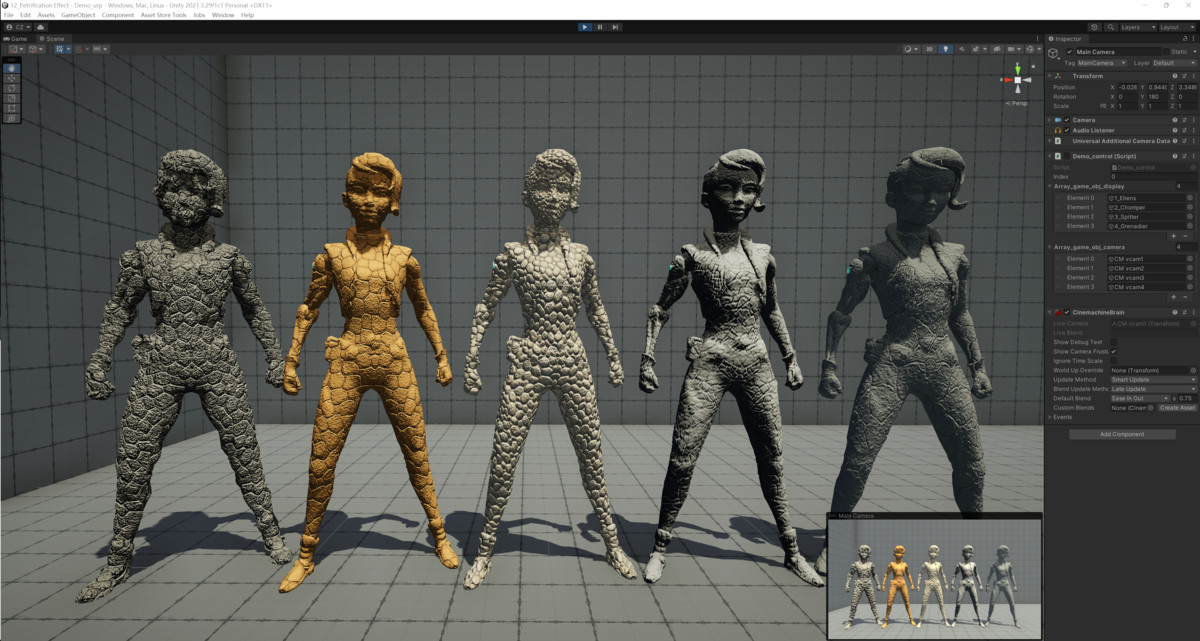The height and width of the screenshot is (641, 1200).
Task: Change the Default Blend via its dropdown
Action: [x=1138, y=398]
